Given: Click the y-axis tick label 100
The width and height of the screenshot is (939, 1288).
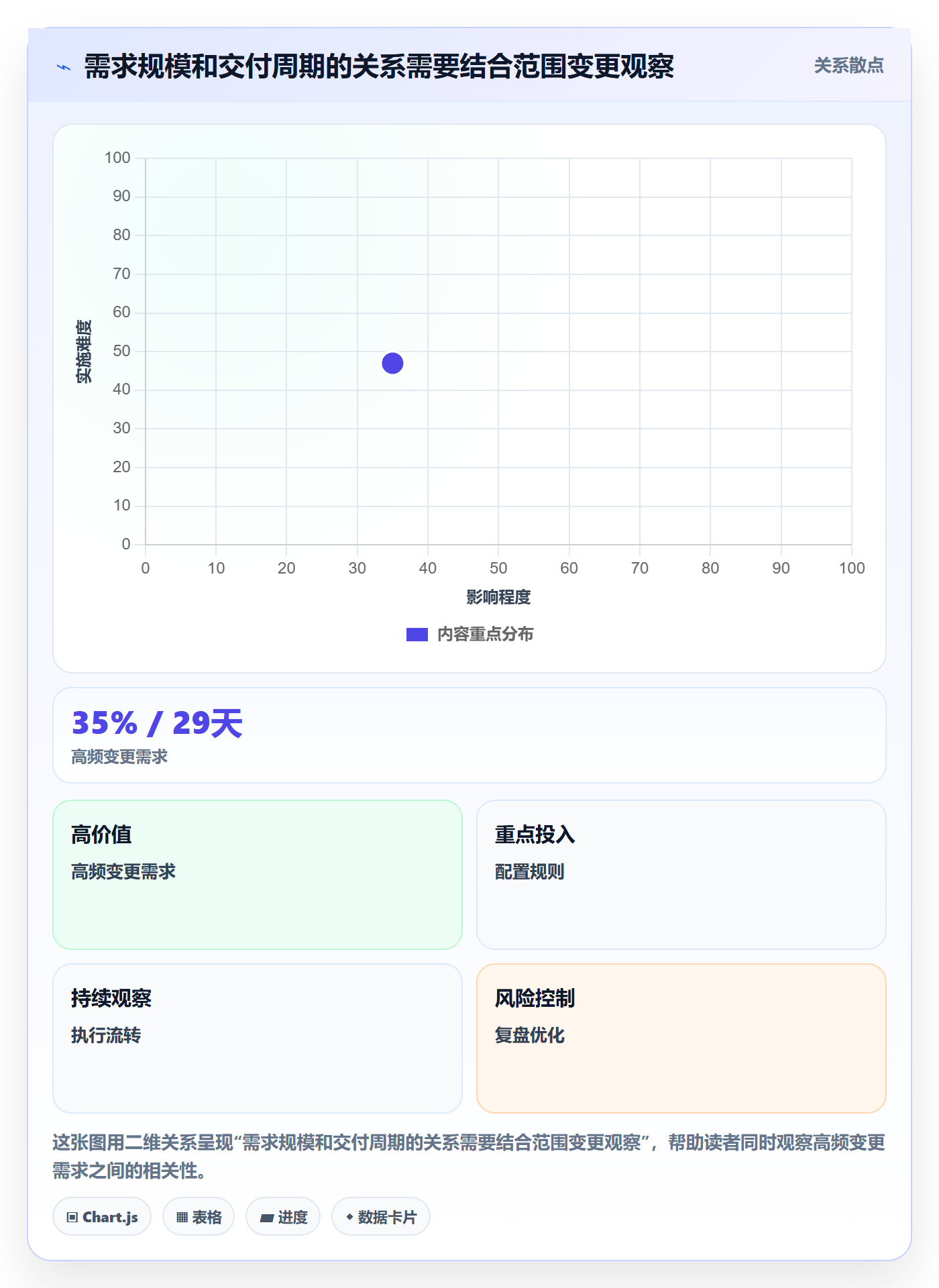Looking at the screenshot, I should click(x=117, y=158).
